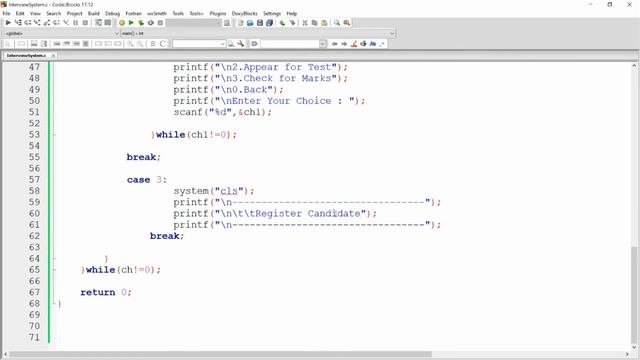Collapse the fold marker at line 68
The width and height of the screenshot is (640, 360).
[x=54, y=304]
